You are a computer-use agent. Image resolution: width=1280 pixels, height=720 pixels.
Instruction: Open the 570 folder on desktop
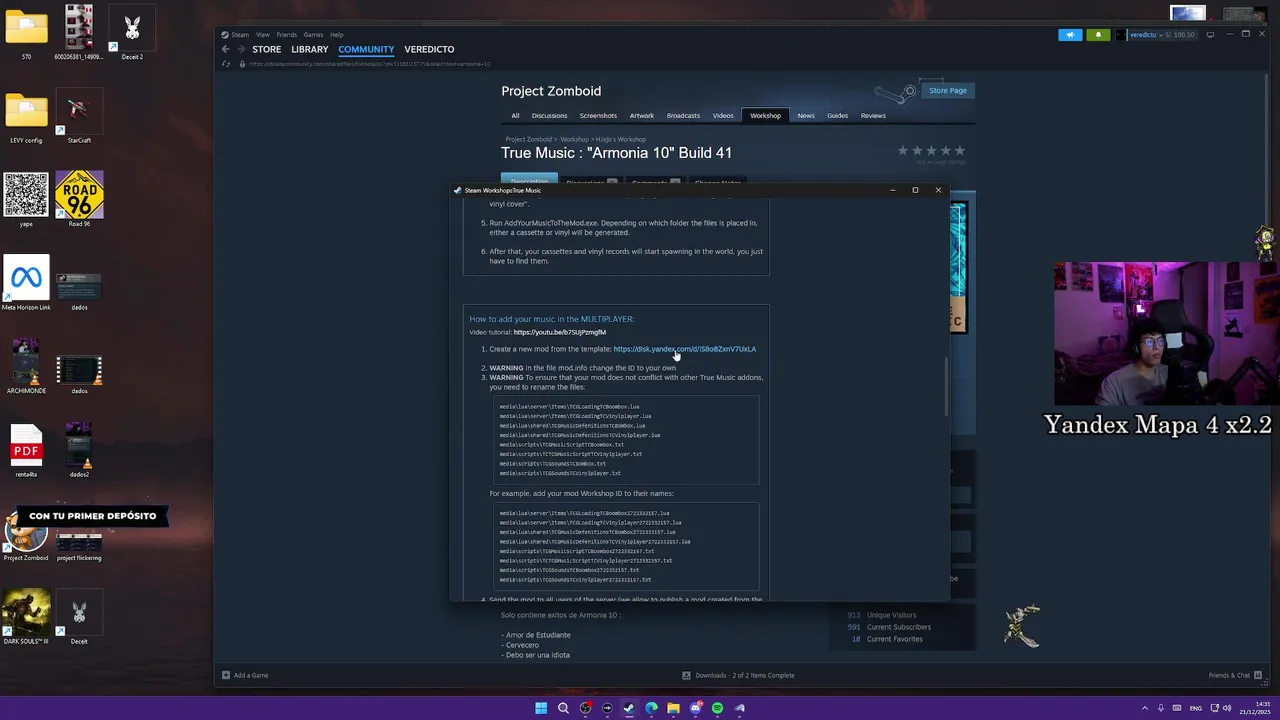pyautogui.click(x=26, y=33)
